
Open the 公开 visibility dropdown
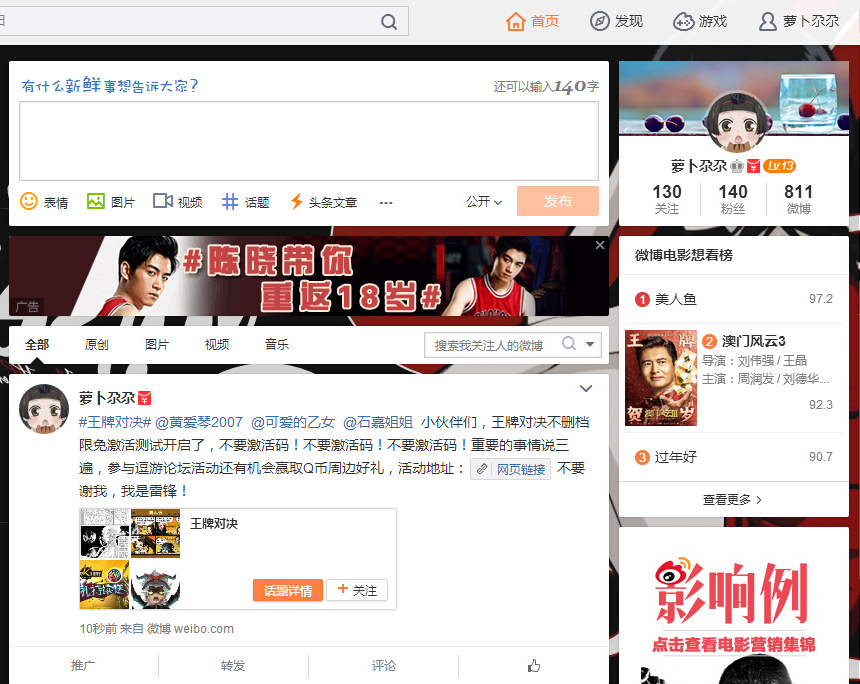tap(484, 202)
